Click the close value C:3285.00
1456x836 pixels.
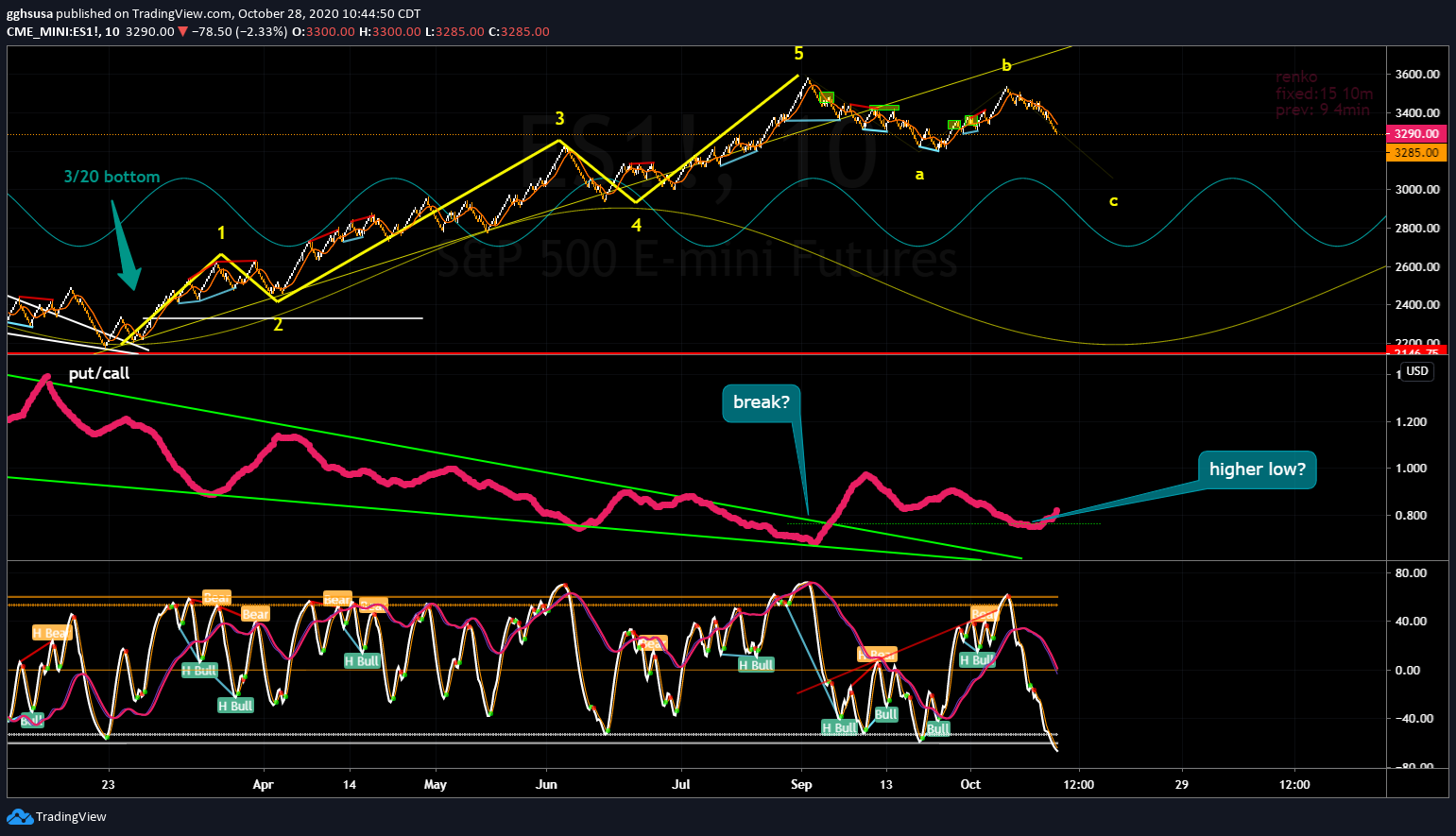pyautogui.click(x=519, y=31)
